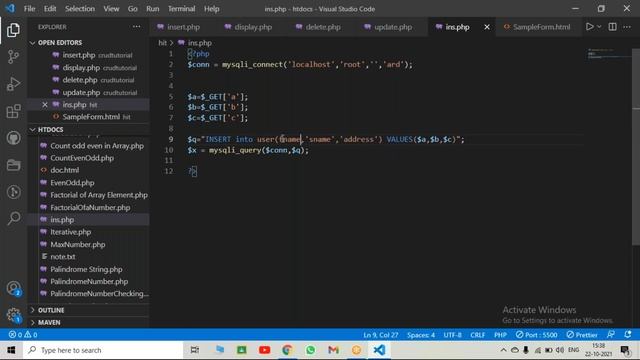Screen dimensions: 640x360
Task: Open Explorer Views and More Actions ellipsis
Action: coord(136,27)
